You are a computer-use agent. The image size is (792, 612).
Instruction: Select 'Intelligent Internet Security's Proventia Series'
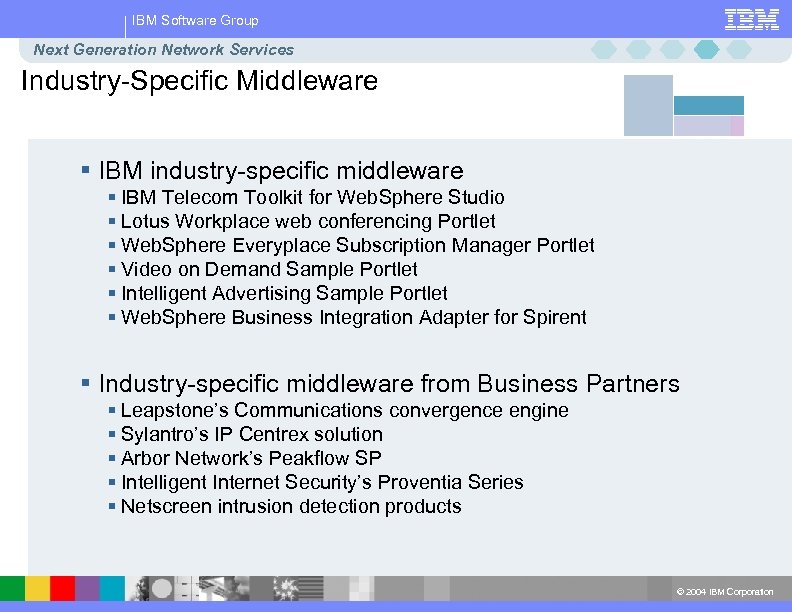[x=322, y=483]
